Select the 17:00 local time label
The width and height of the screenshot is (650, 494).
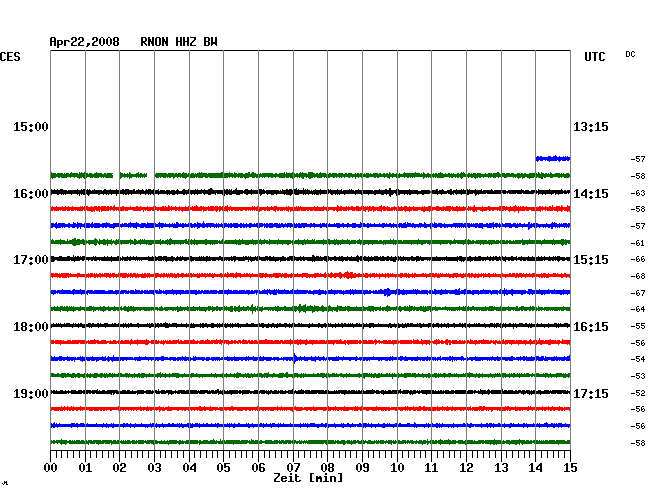(x=31, y=260)
